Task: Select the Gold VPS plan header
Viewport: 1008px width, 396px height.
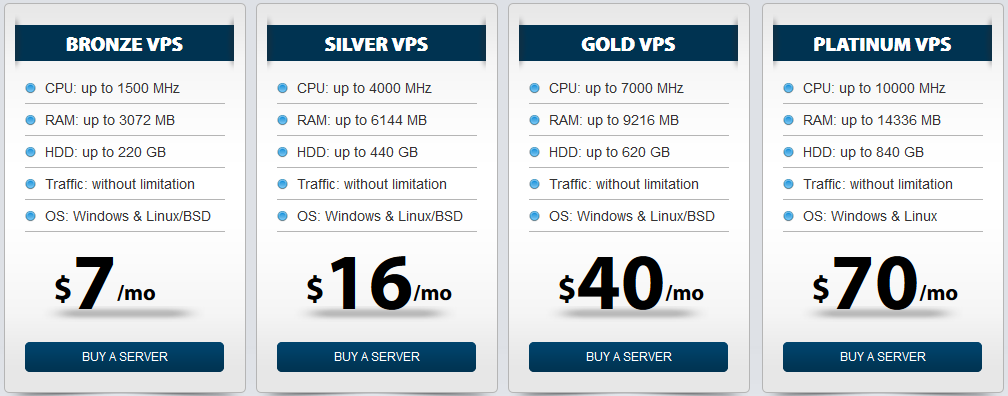Action: 628,44
